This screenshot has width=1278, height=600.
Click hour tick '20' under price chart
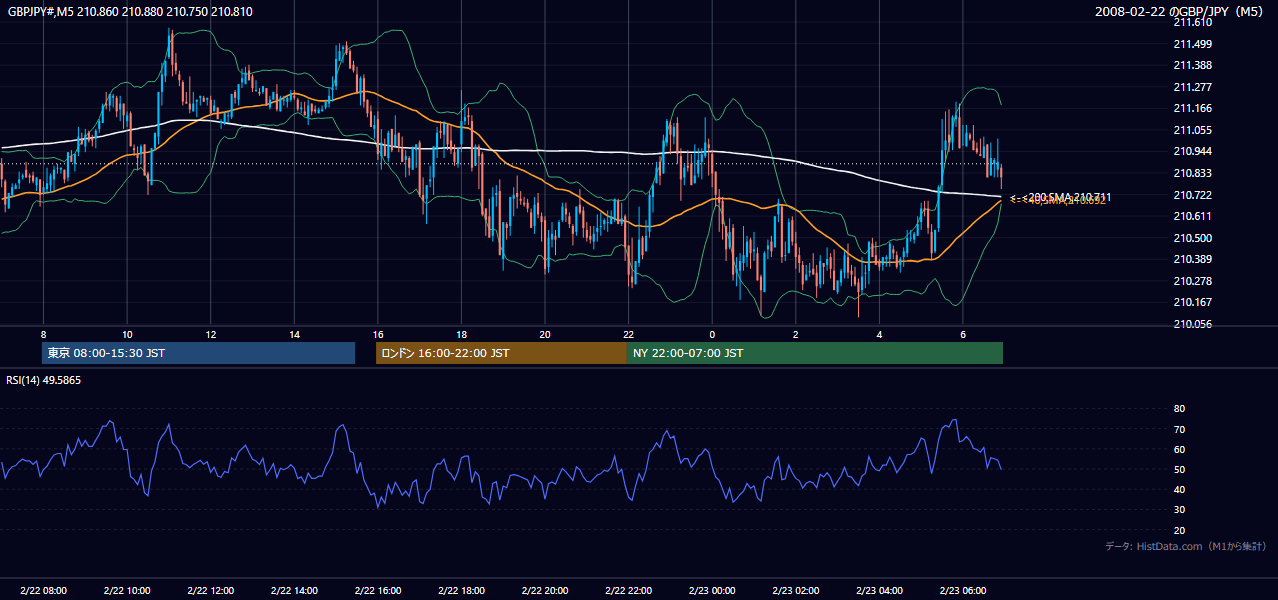click(545, 334)
